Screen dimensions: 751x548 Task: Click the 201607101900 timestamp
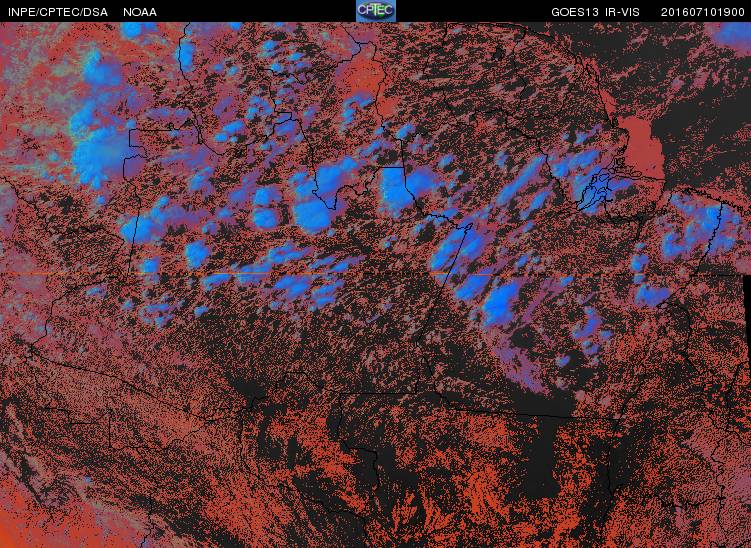click(703, 12)
